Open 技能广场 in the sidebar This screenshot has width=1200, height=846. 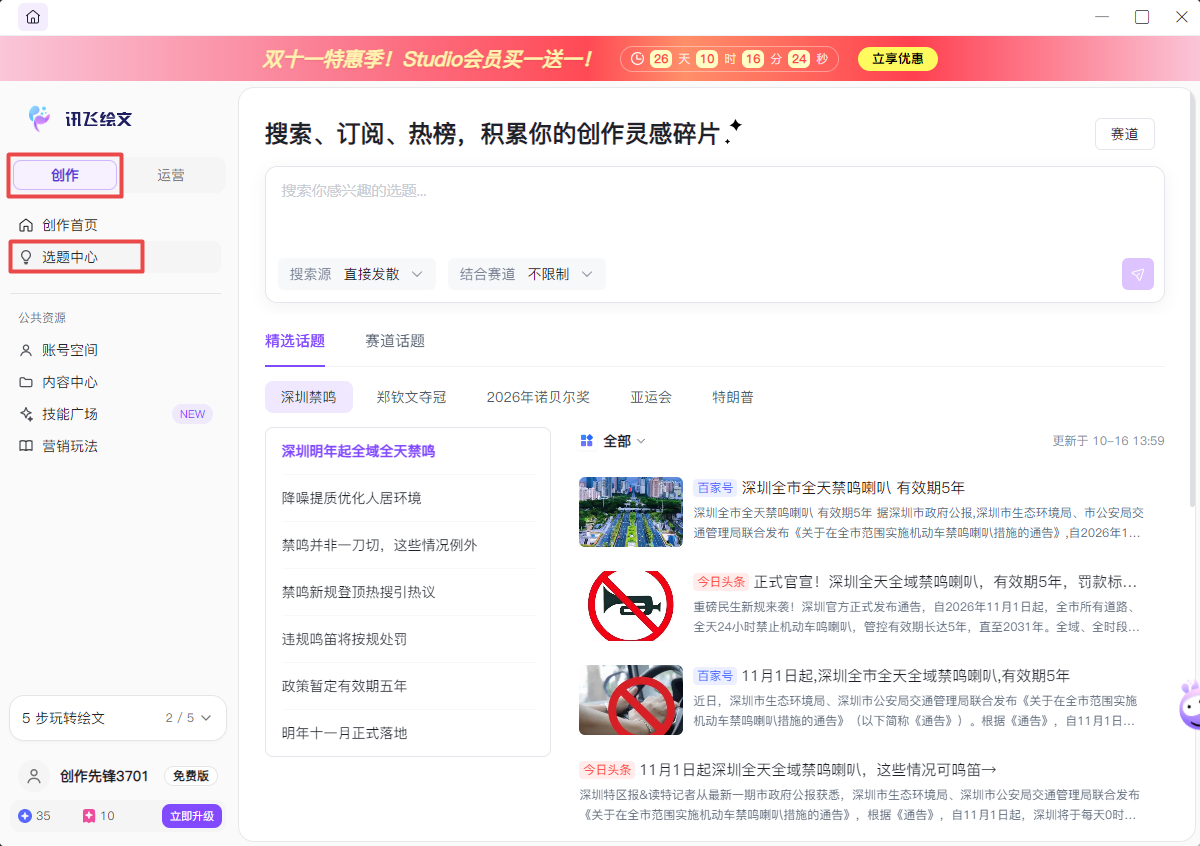pyautogui.click(x=69, y=414)
